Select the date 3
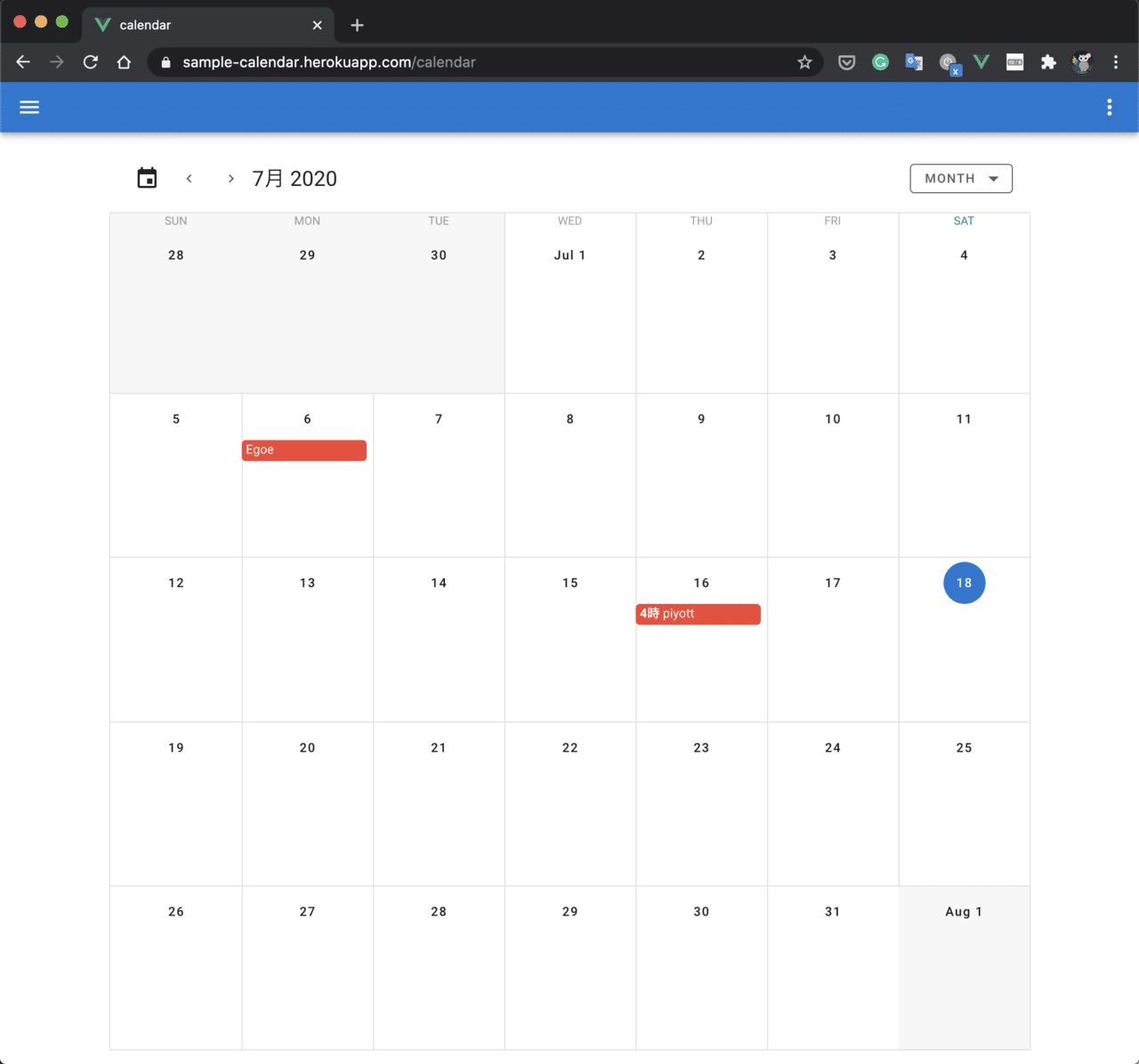The image size is (1139, 1064). (x=833, y=255)
